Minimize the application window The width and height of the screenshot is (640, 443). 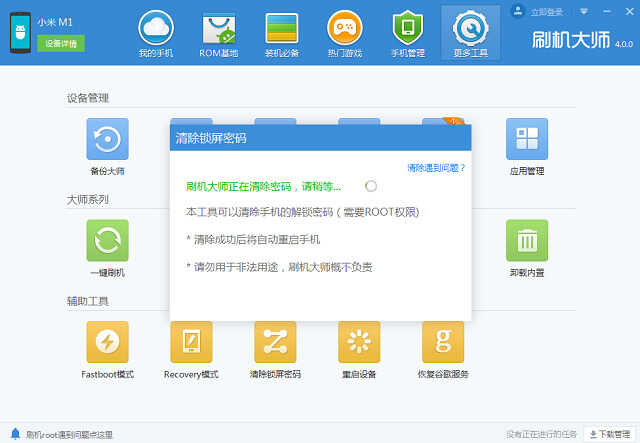[x=607, y=12]
